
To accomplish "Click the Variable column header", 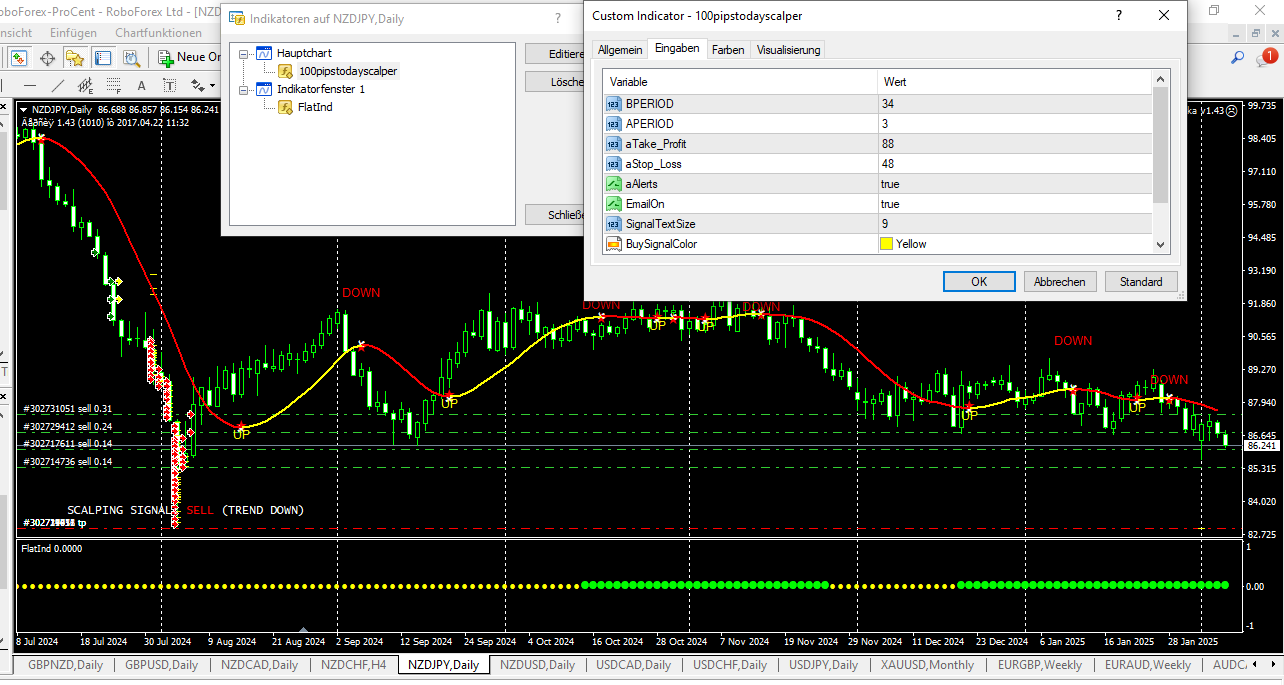I will pos(740,82).
